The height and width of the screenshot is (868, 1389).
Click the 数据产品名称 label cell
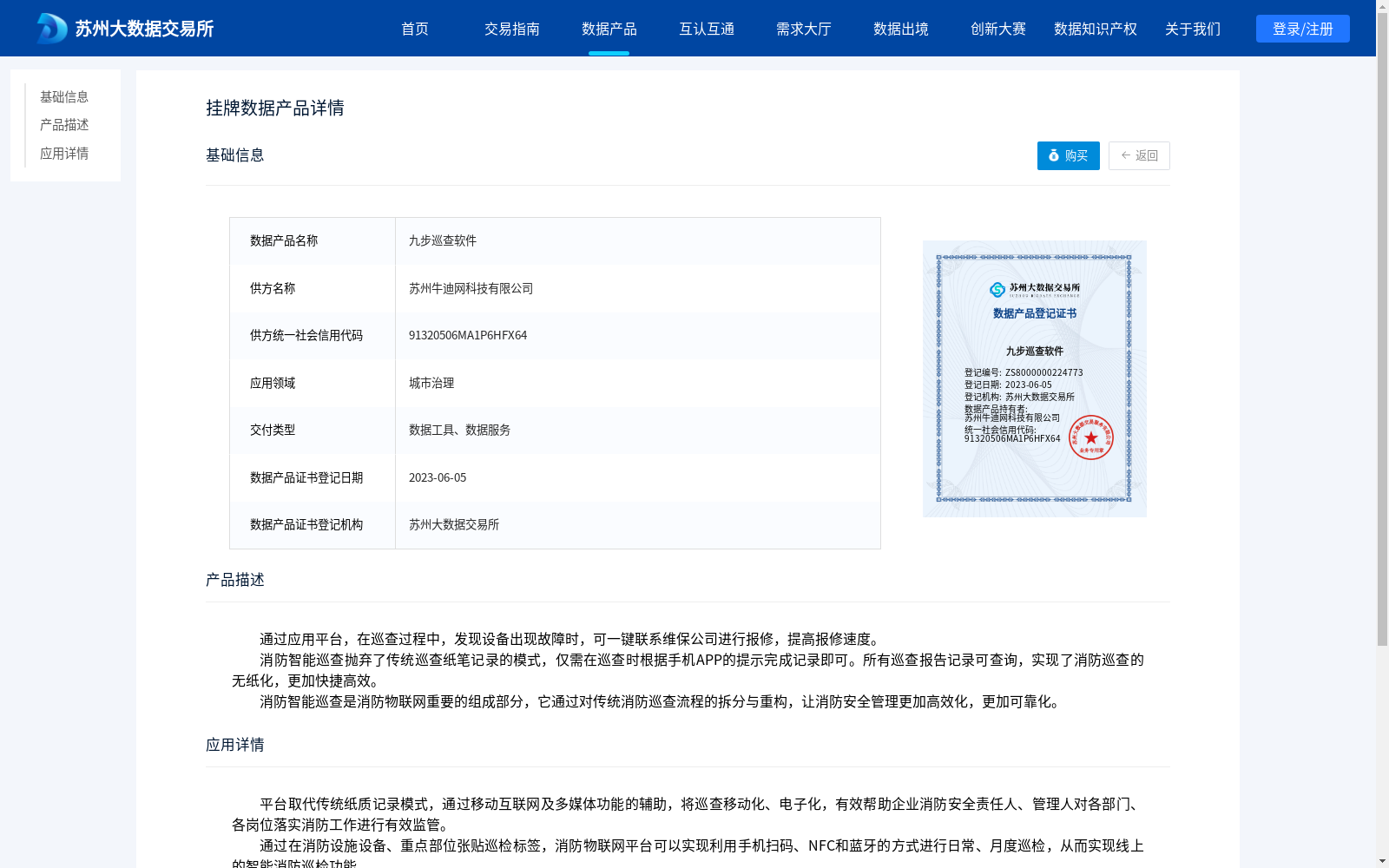[313, 240]
